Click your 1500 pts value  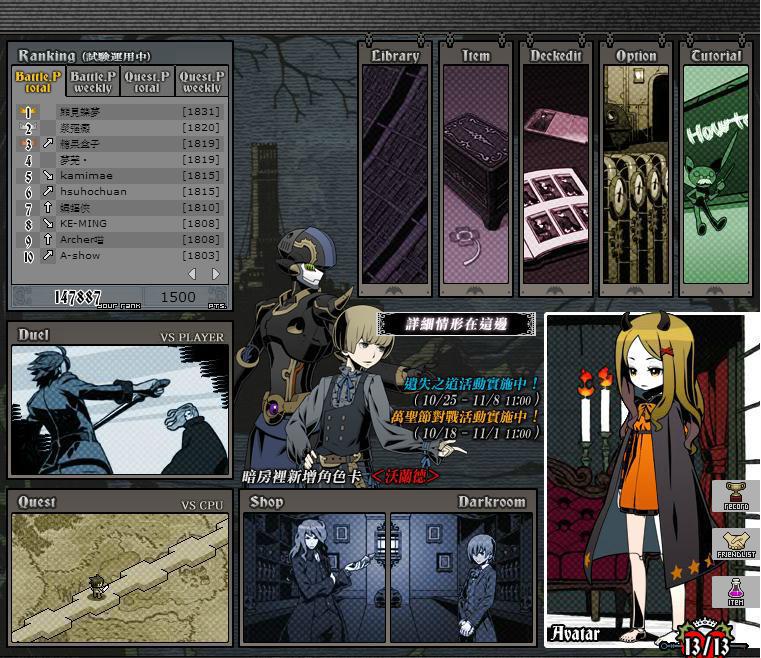178,297
